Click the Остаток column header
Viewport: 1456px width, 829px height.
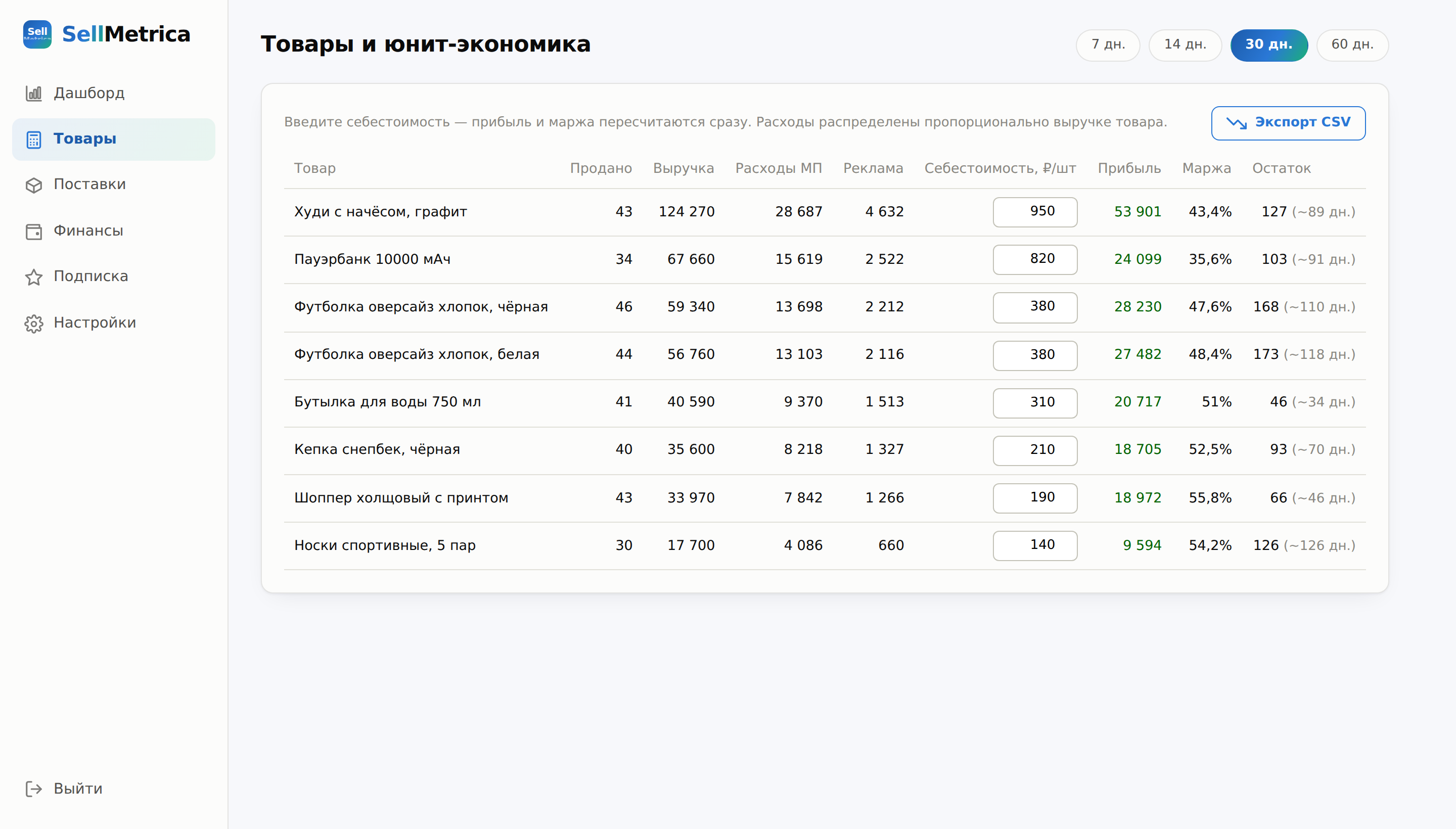(1281, 168)
